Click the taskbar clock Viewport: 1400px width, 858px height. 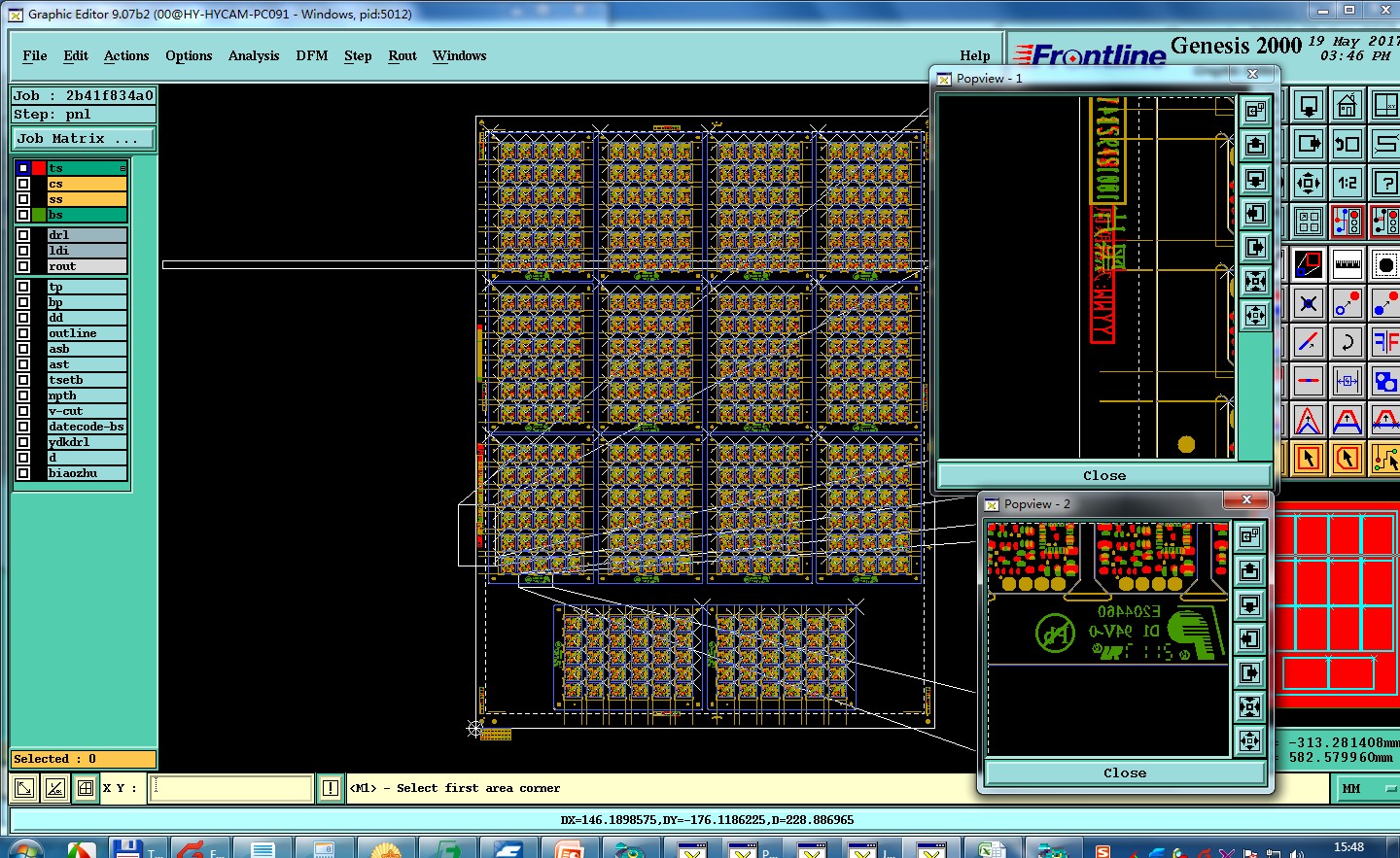point(1348,847)
